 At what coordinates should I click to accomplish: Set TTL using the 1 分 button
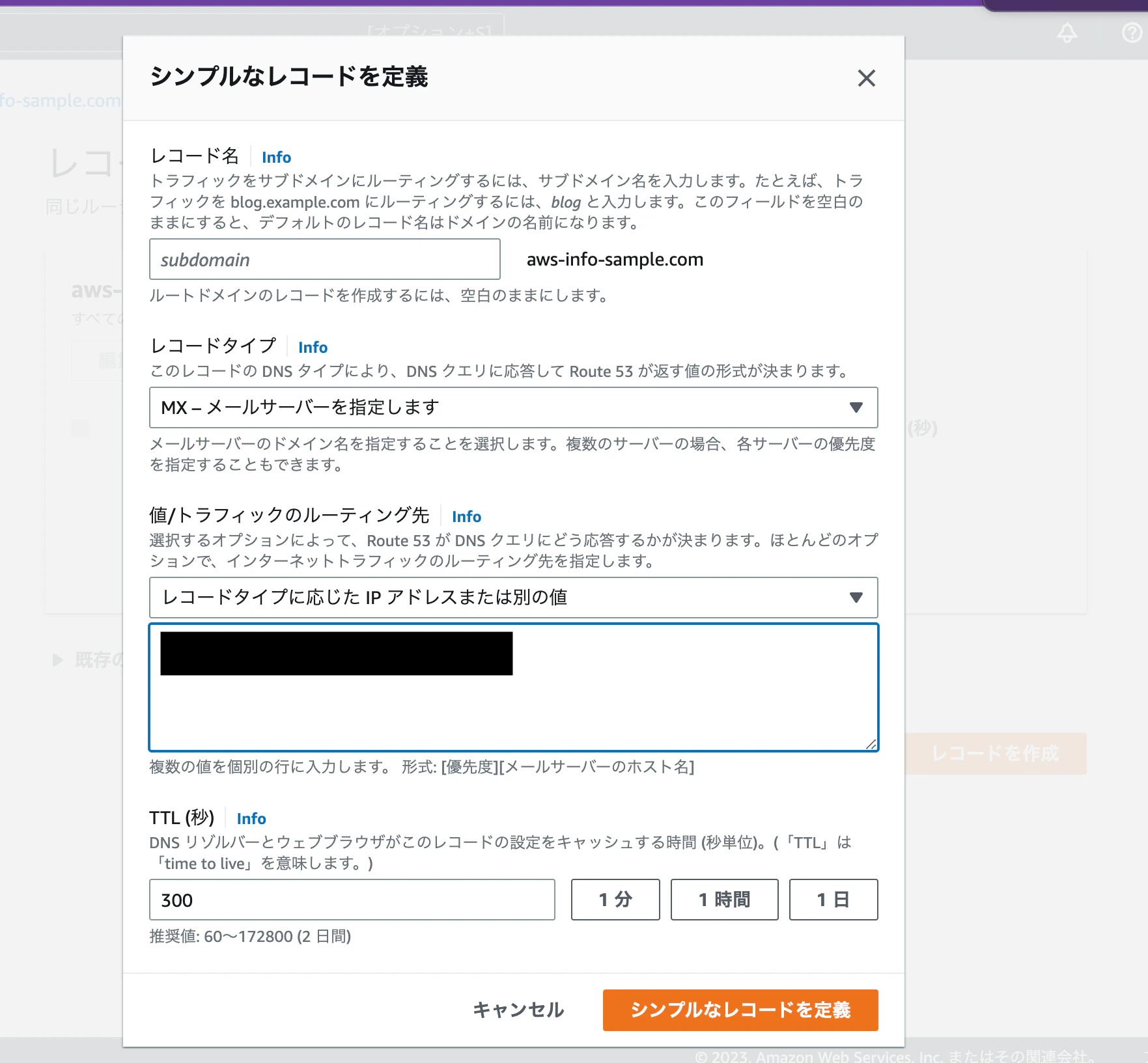(615, 900)
